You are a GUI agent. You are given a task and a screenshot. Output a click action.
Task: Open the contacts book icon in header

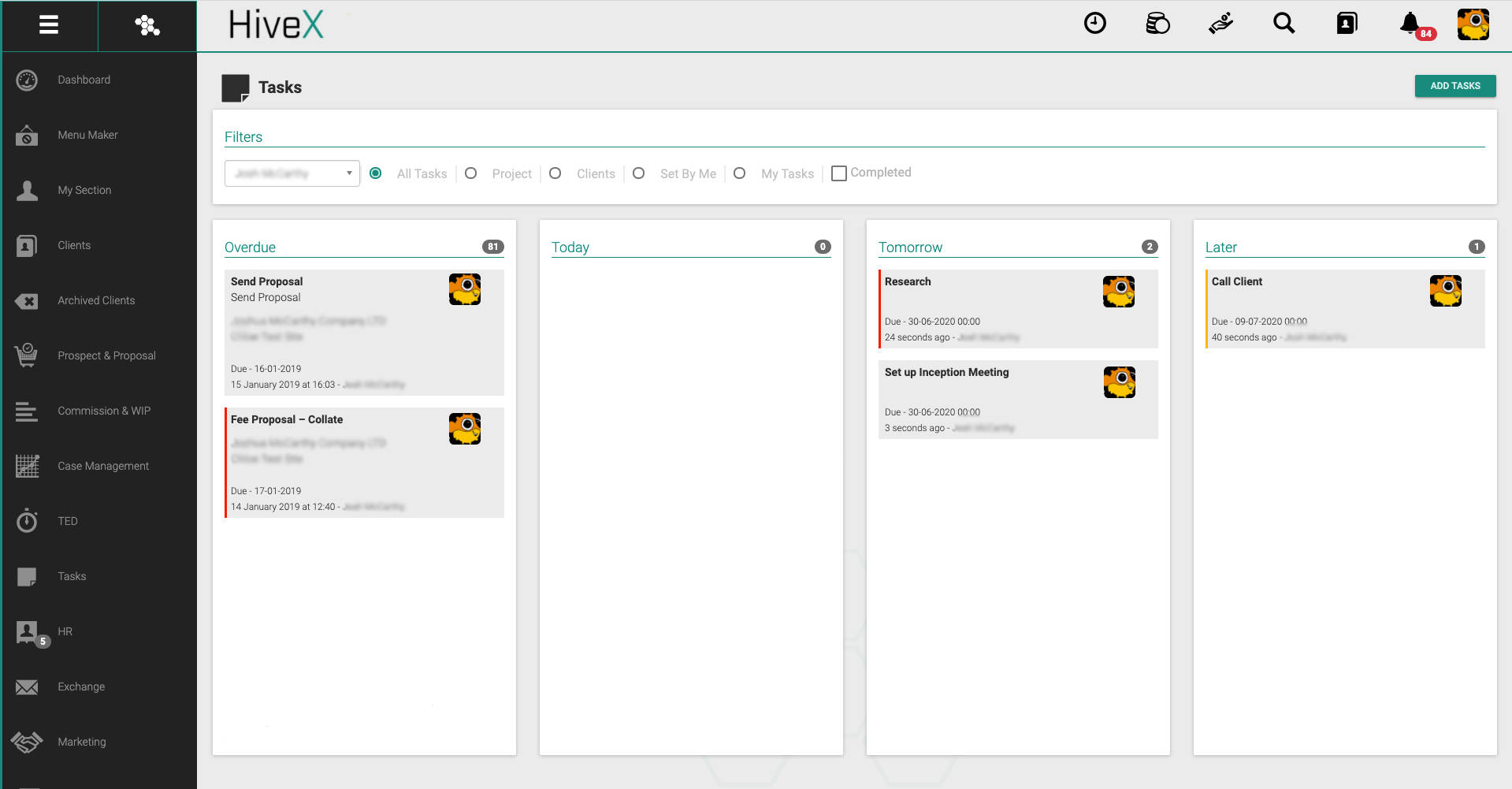coord(1347,24)
